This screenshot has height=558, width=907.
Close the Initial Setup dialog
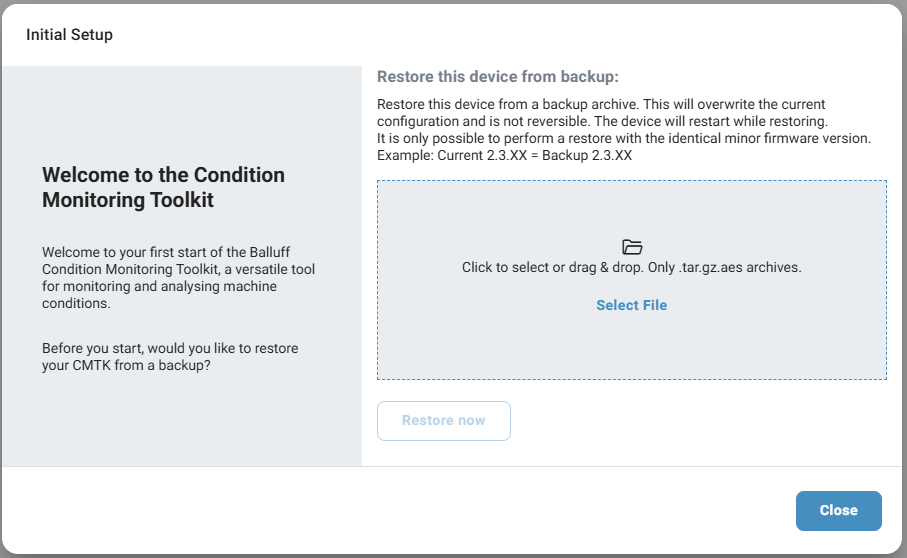point(838,510)
